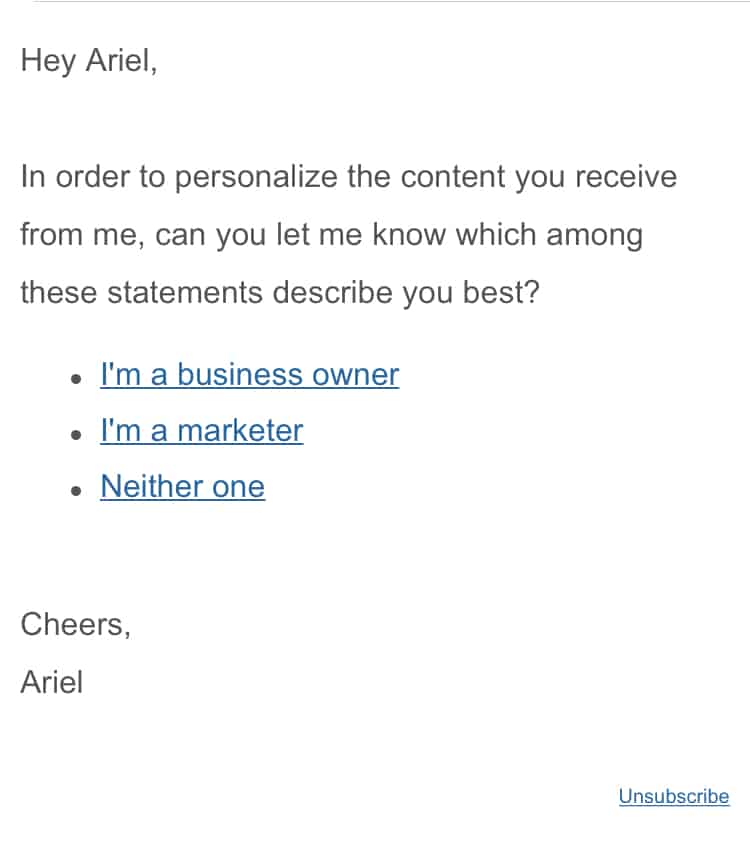The height and width of the screenshot is (853, 750).
Task: Click the word "content" in the paragraph
Action: [x=453, y=177]
